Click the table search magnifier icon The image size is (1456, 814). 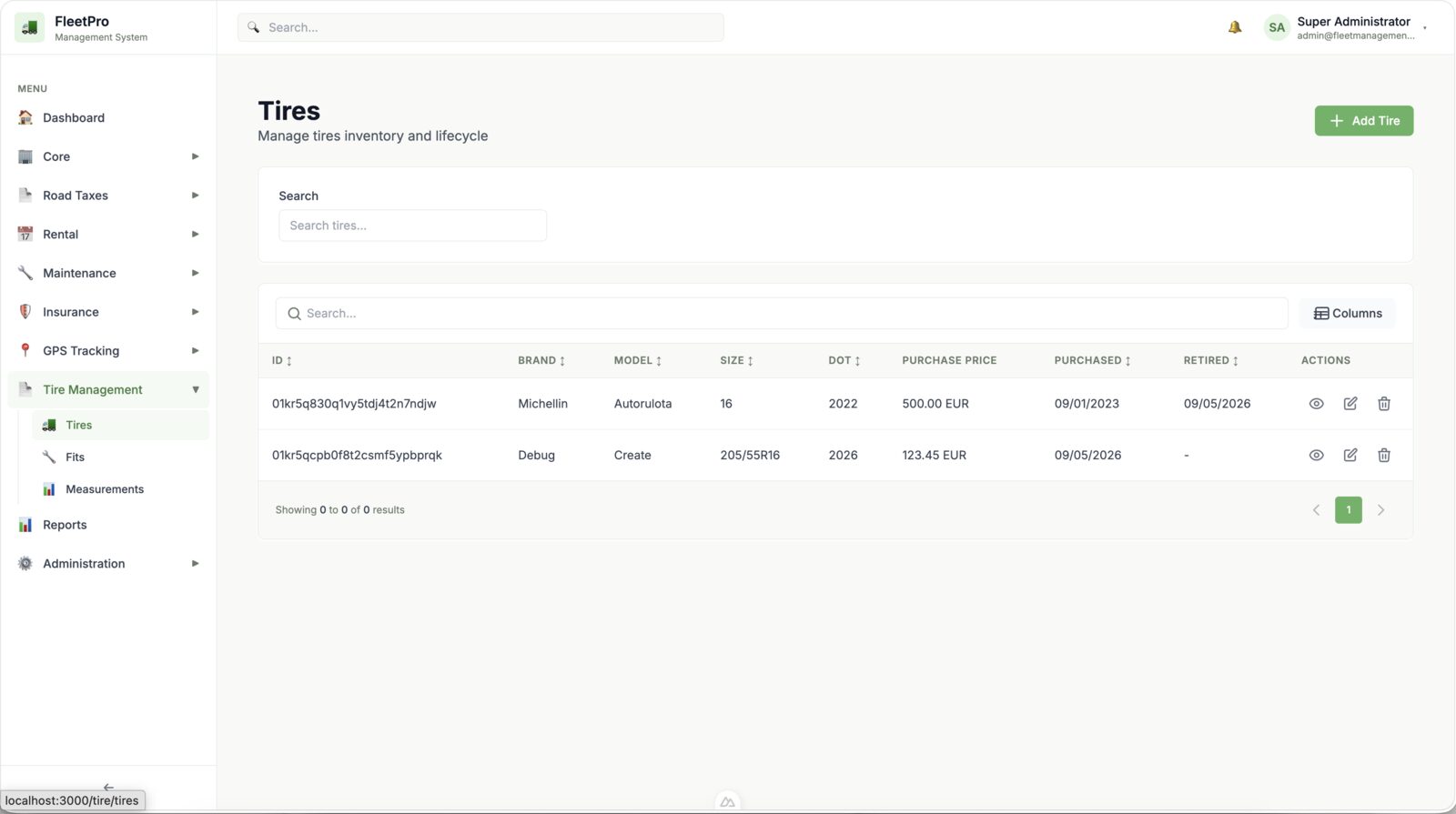294,314
